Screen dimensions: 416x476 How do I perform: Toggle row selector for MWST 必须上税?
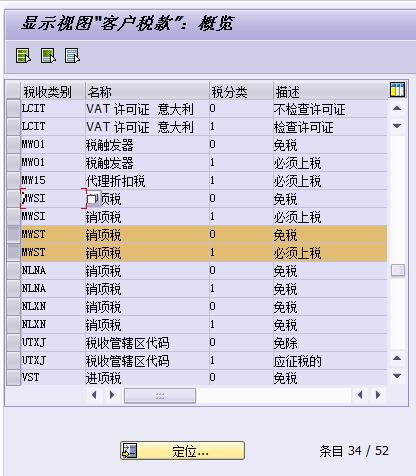coord(13,253)
